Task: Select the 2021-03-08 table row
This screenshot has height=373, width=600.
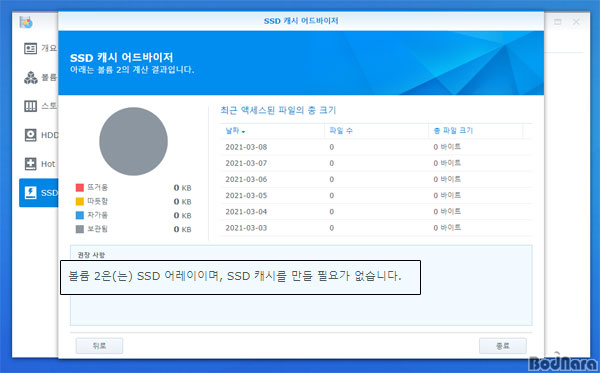Action: [376, 147]
